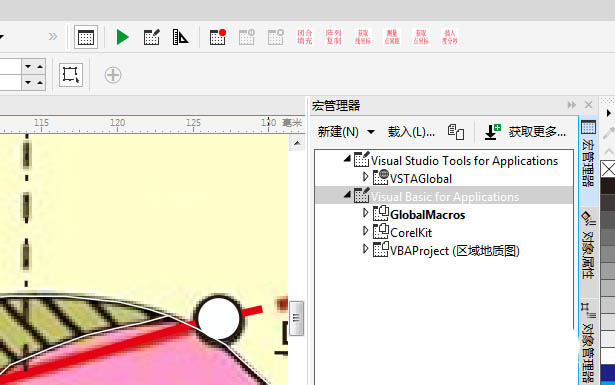Click the copy documents icon in Macro Manager
Viewport: 615px width, 385px height.
(x=456, y=132)
